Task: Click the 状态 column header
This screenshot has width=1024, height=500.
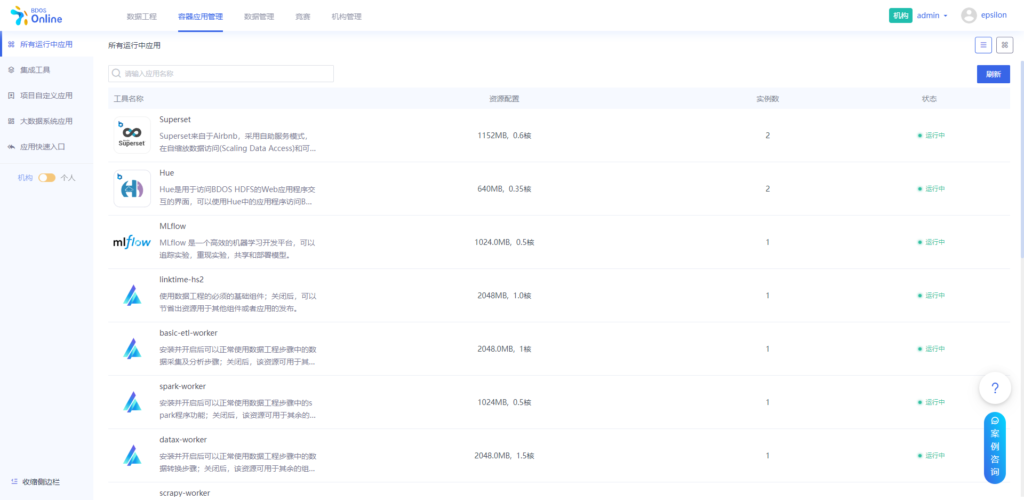Action: tap(929, 99)
